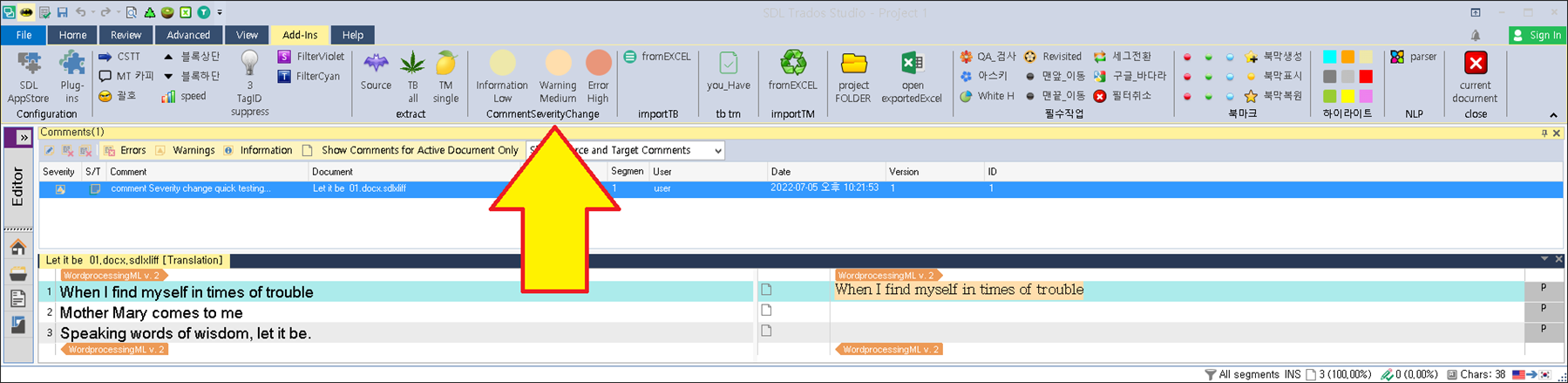Click the 북막표시 button
This screenshot has width=1568, height=383.
(1273, 76)
